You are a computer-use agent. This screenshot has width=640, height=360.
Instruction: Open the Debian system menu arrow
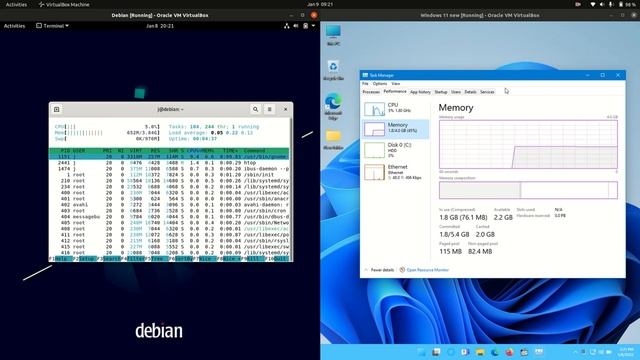(313, 26)
